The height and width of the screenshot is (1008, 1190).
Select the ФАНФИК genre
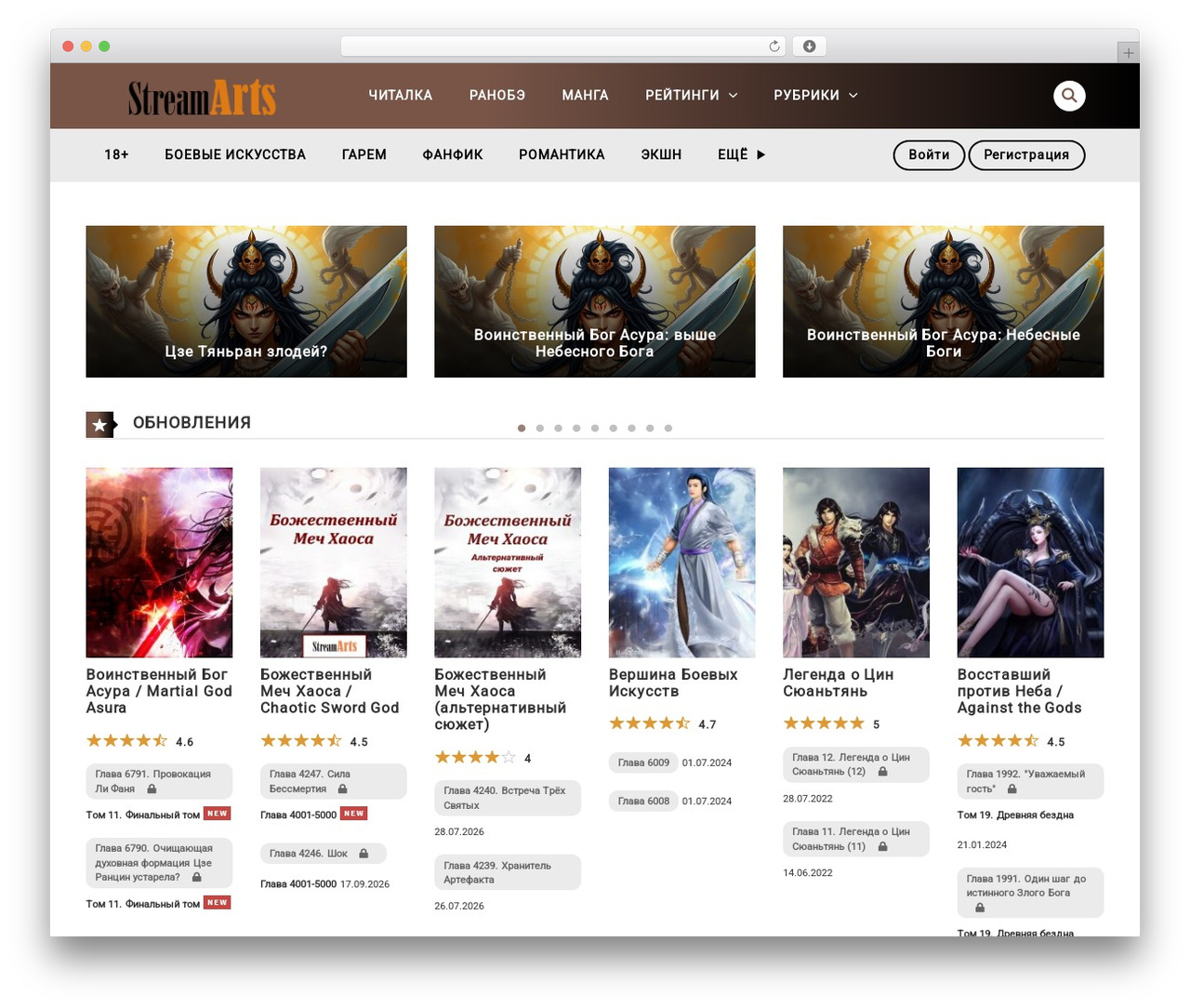pyautogui.click(x=453, y=154)
